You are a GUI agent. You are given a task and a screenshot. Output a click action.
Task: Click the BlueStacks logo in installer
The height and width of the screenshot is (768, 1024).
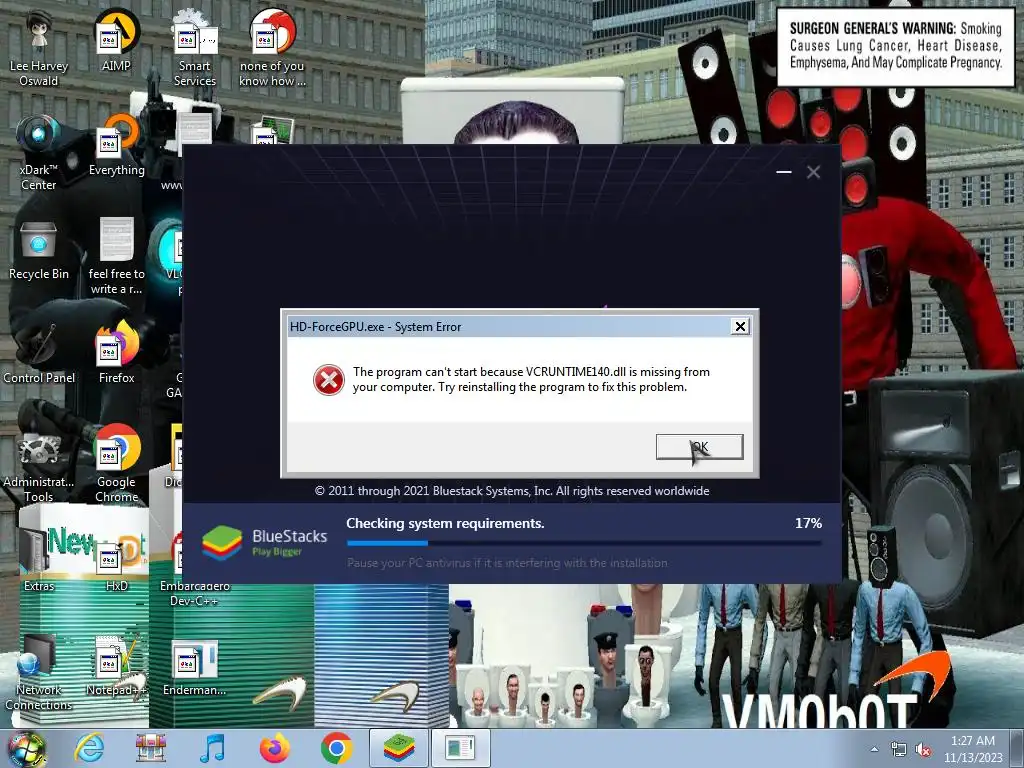pyautogui.click(x=222, y=543)
